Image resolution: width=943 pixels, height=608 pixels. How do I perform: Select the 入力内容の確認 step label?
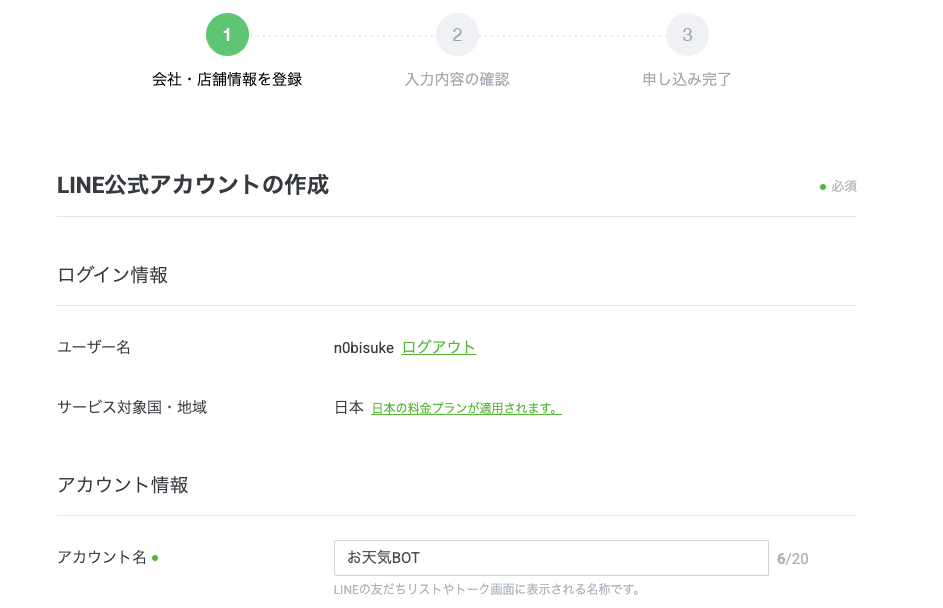click(457, 79)
